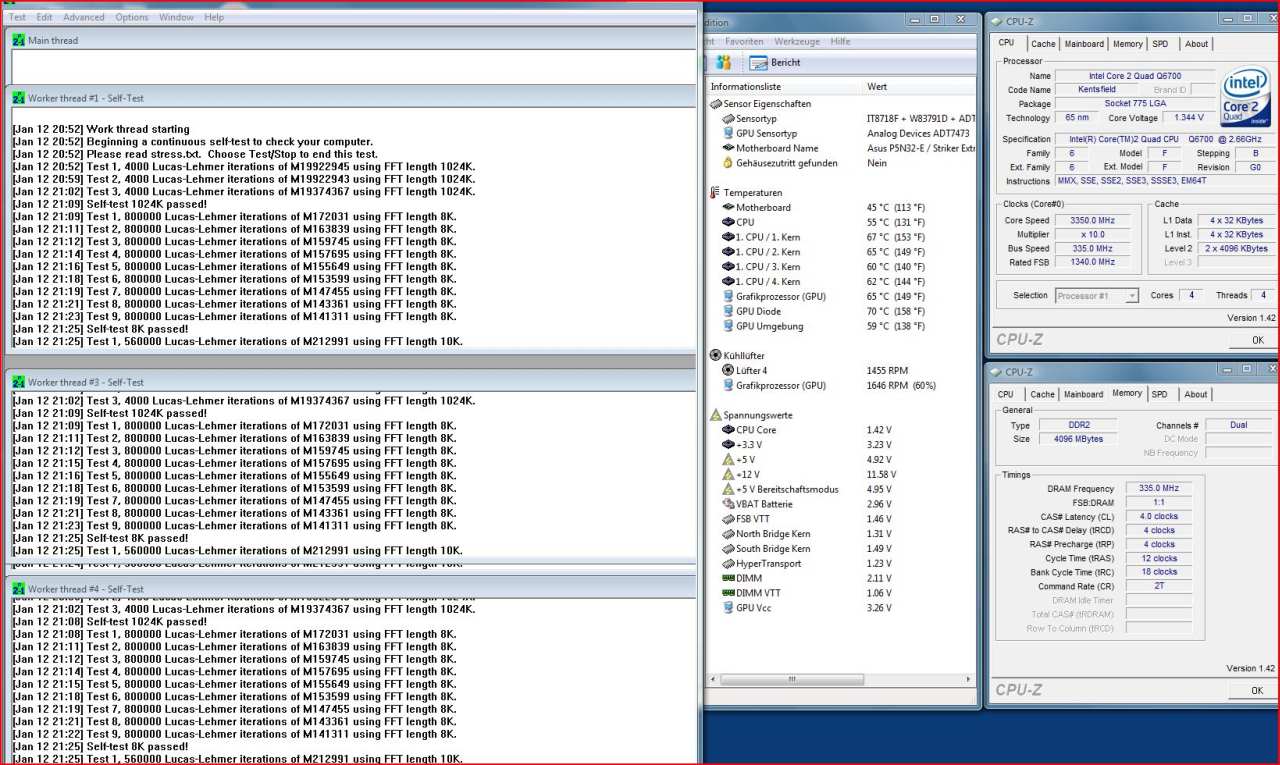Select the Gehäusezutritt gefunden lock icon
This screenshot has width=1280, height=765.
coord(727,163)
